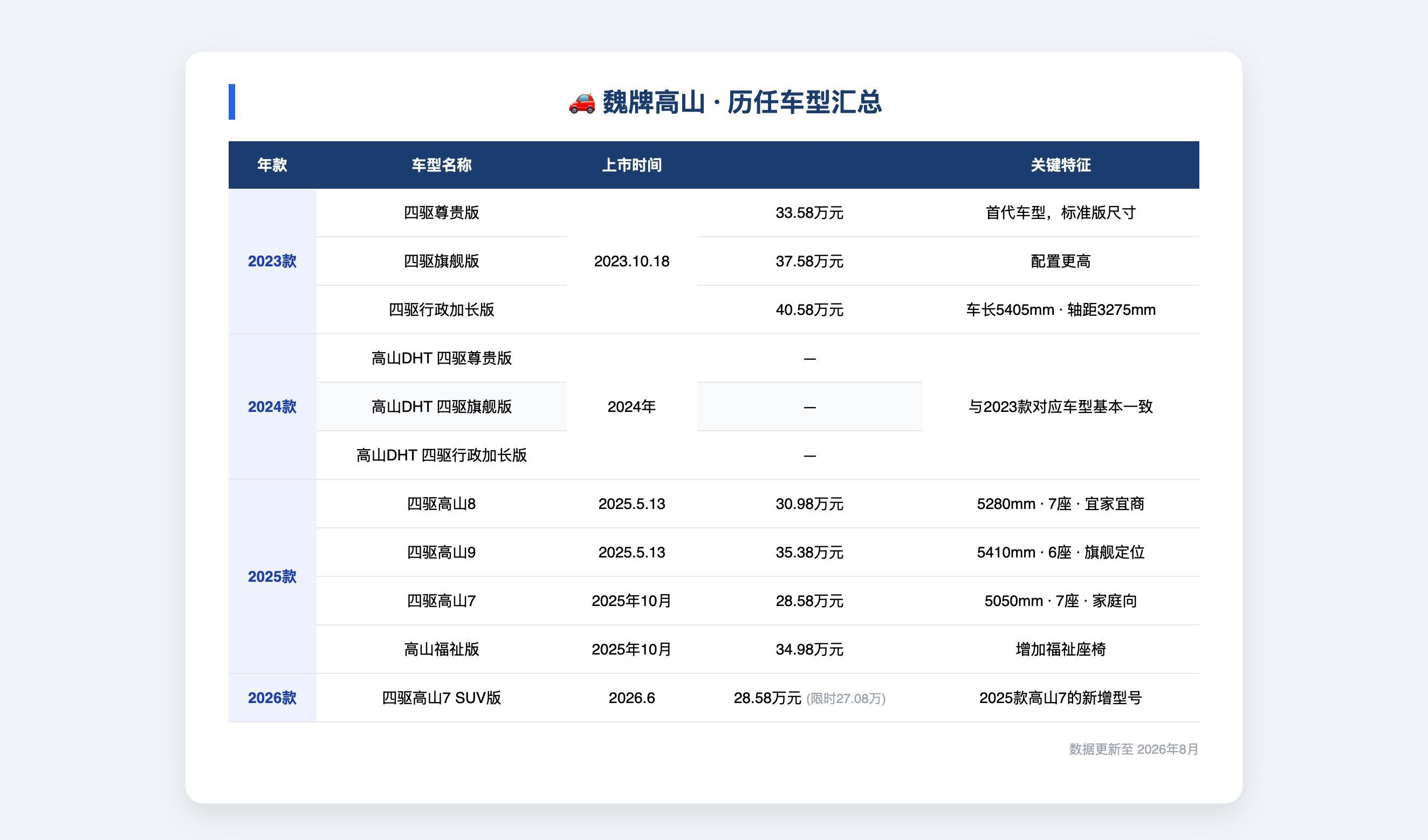
Task: Select the 2024款 year cell
Action: click(x=272, y=407)
